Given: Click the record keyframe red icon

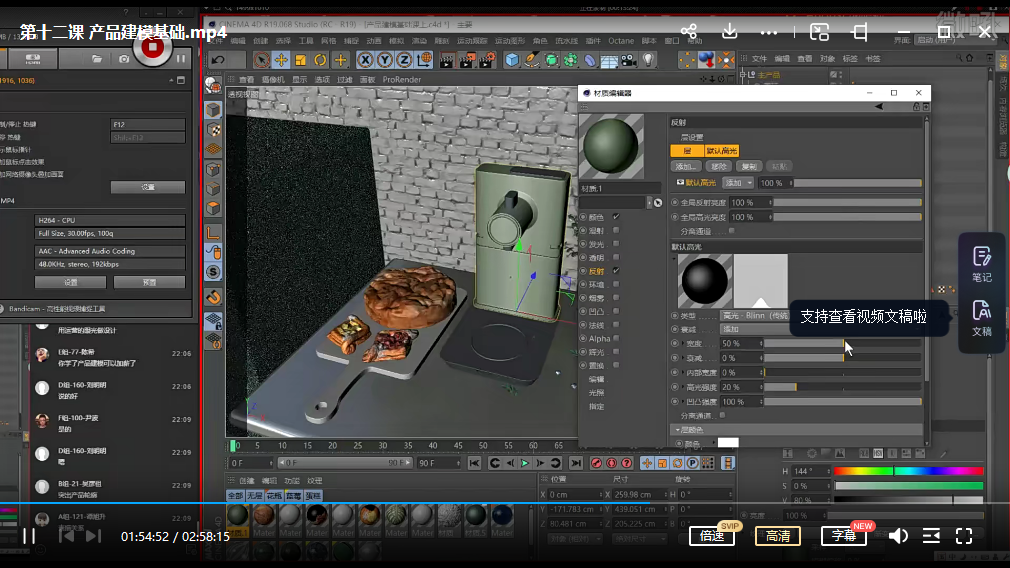Looking at the screenshot, I should [596, 463].
